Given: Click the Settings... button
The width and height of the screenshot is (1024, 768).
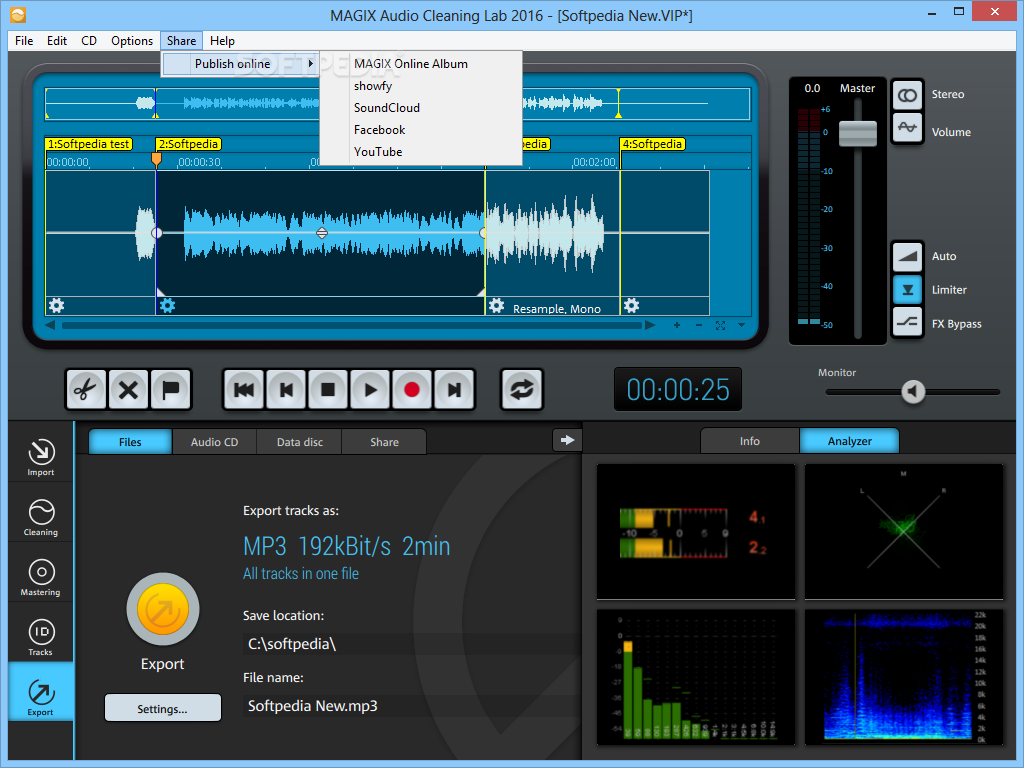Looking at the screenshot, I should tap(163, 709).
